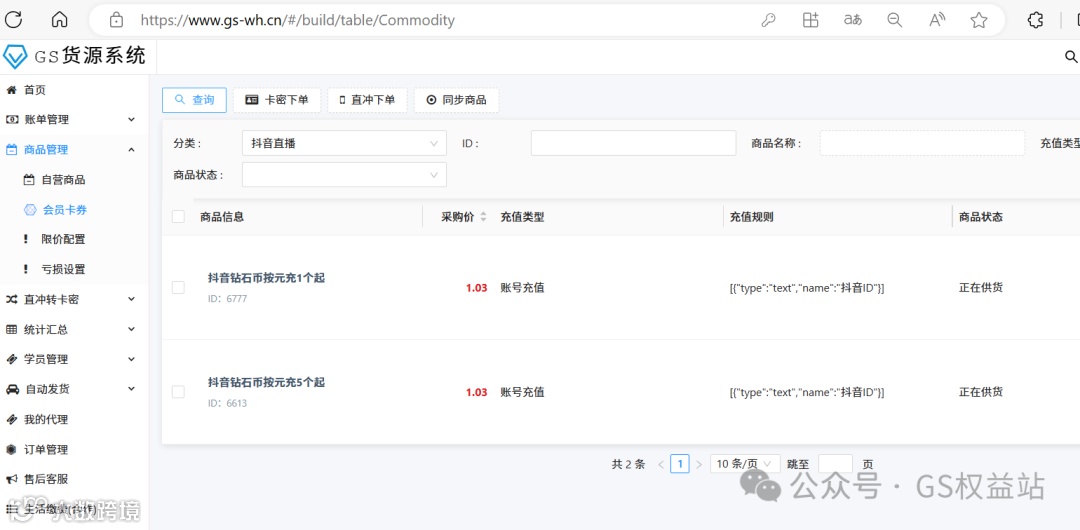Click the GS货源系统 diamond logo
The image size is (1080, 530).
tap(15, 57)
